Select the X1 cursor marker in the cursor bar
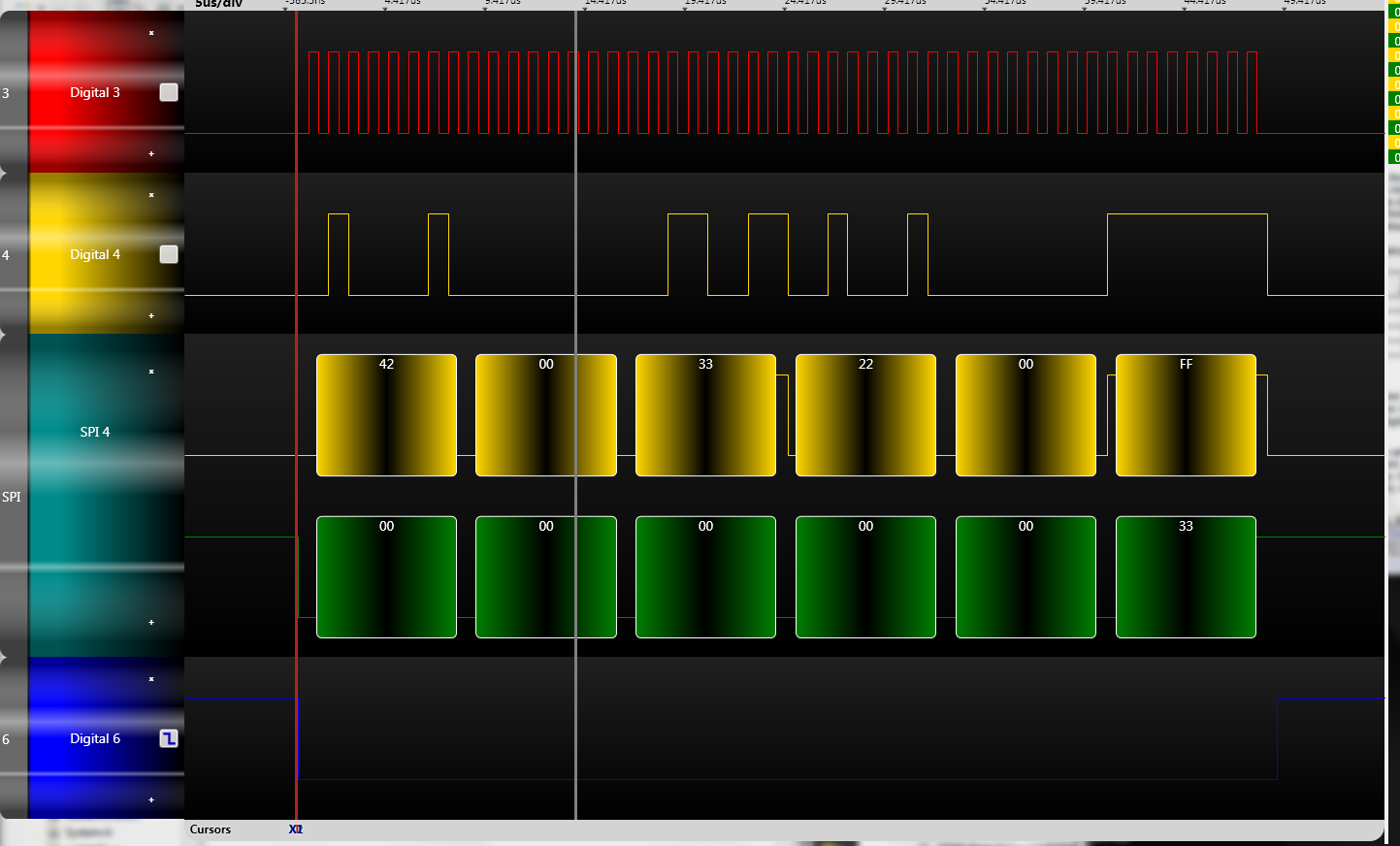 (296, 830)
